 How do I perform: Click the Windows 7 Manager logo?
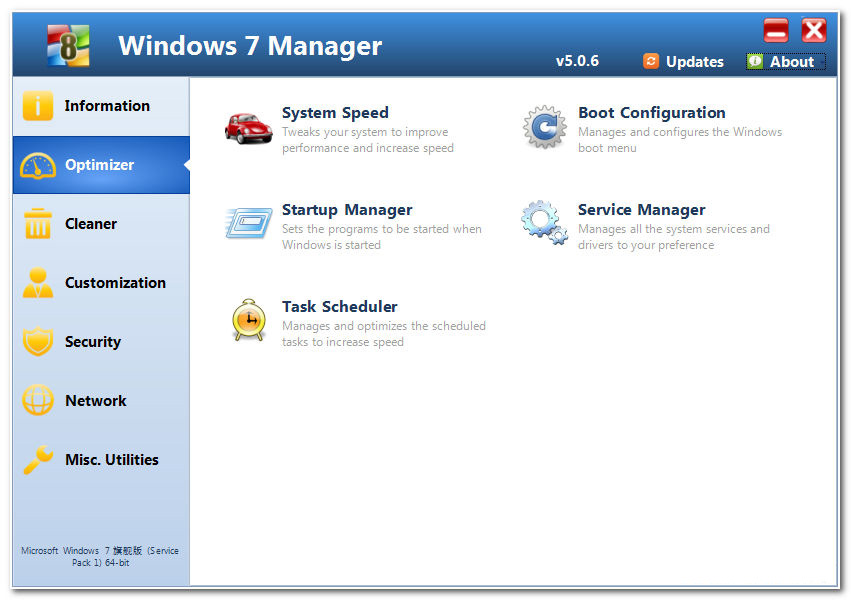(68, 45)
